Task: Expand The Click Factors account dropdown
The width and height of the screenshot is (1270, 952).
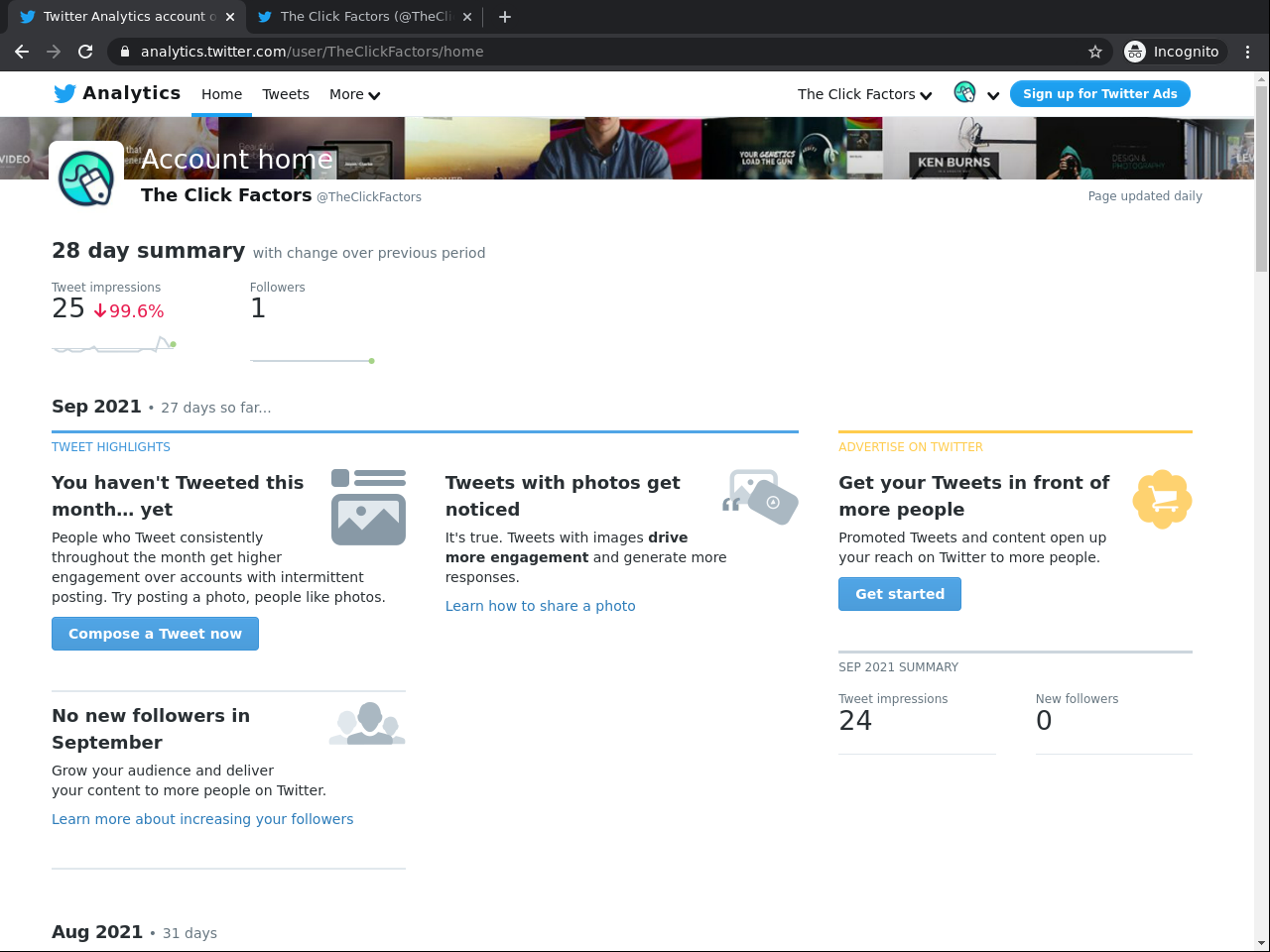Action: point(864,94)
